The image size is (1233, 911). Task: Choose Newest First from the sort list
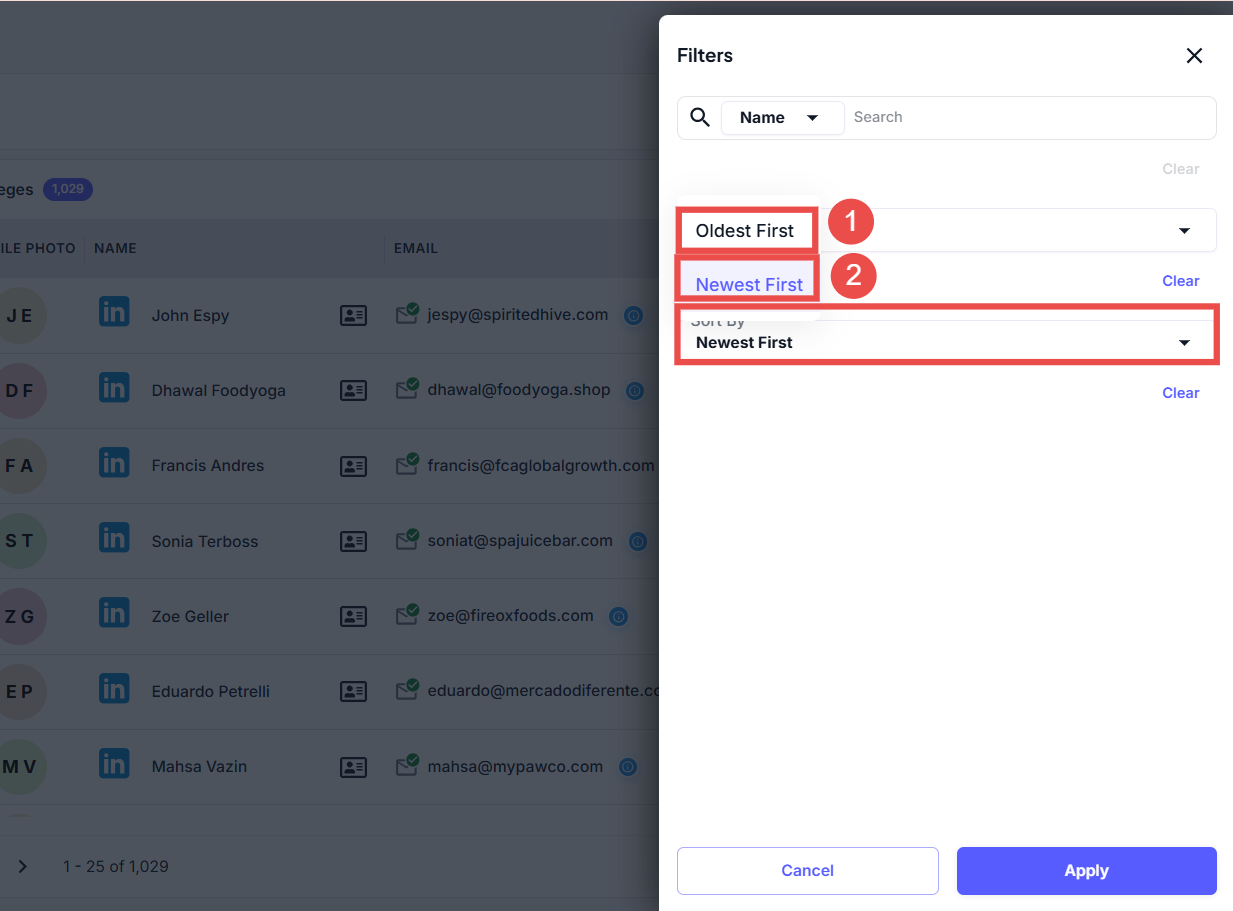749,285
